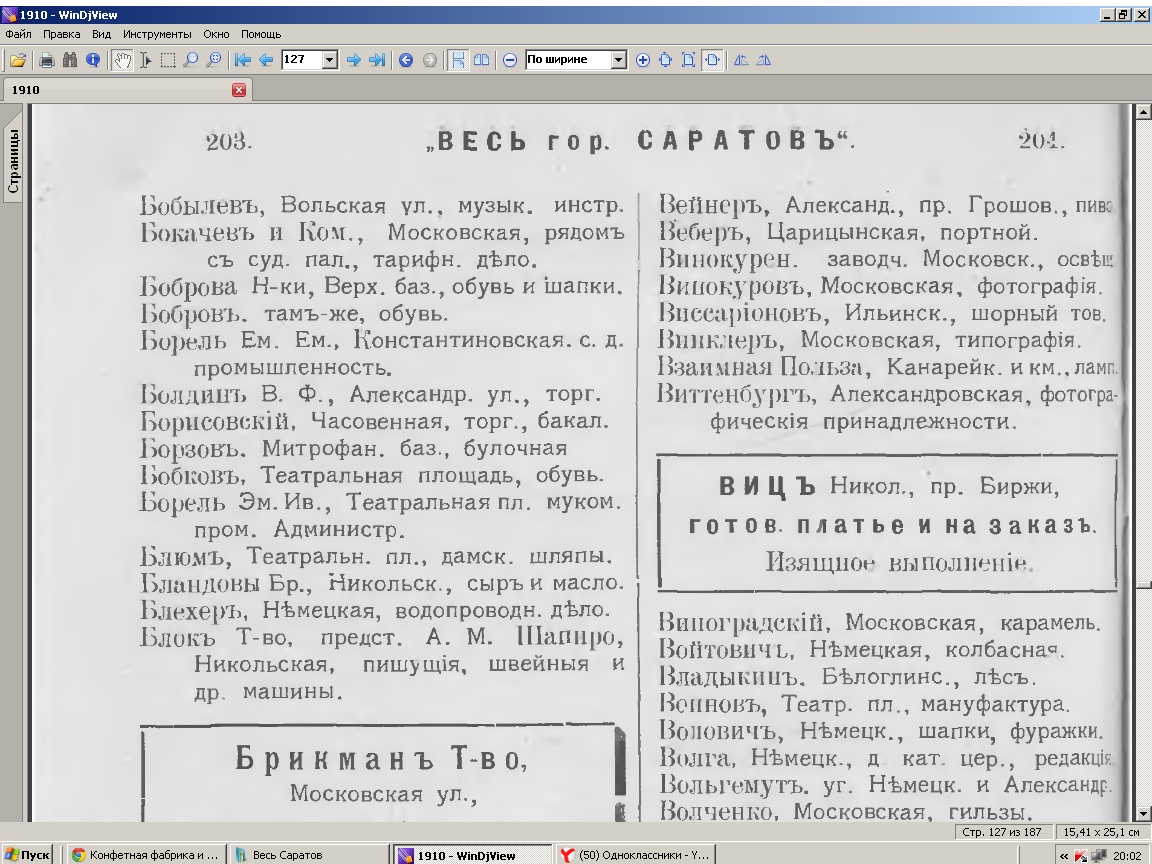1152x864 pixels.
Task: Select the Hand drag tool
Action: pyautogui.click(x=122, y=60)
